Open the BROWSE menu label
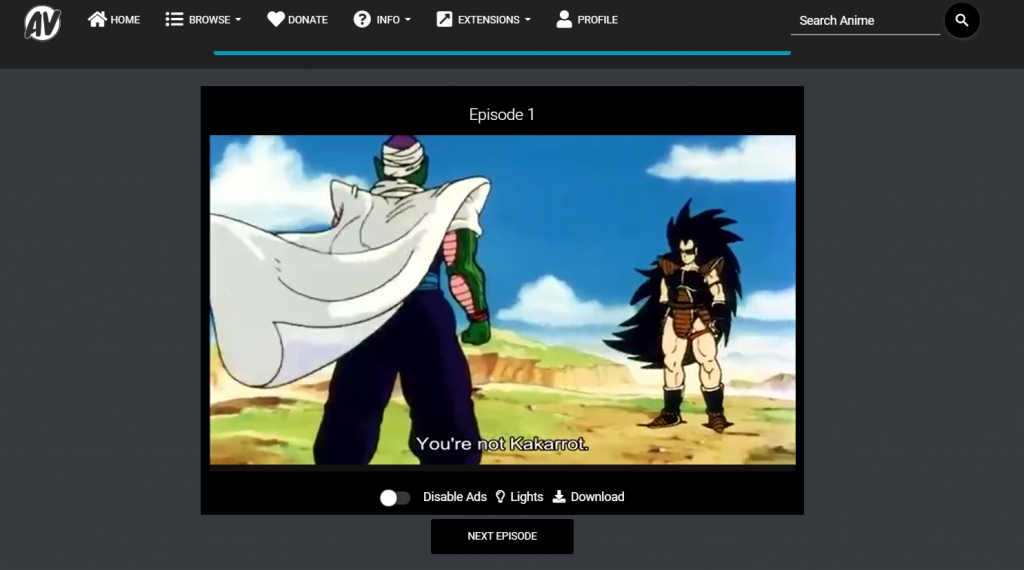 210,20
